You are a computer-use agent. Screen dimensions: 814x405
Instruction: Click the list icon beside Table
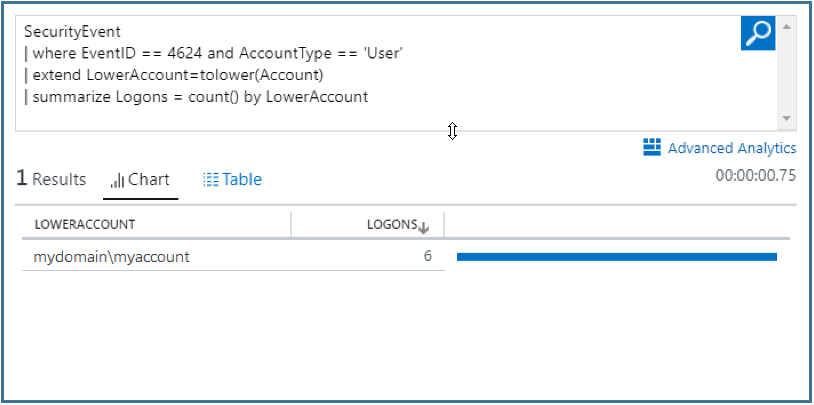pos(210,180)
